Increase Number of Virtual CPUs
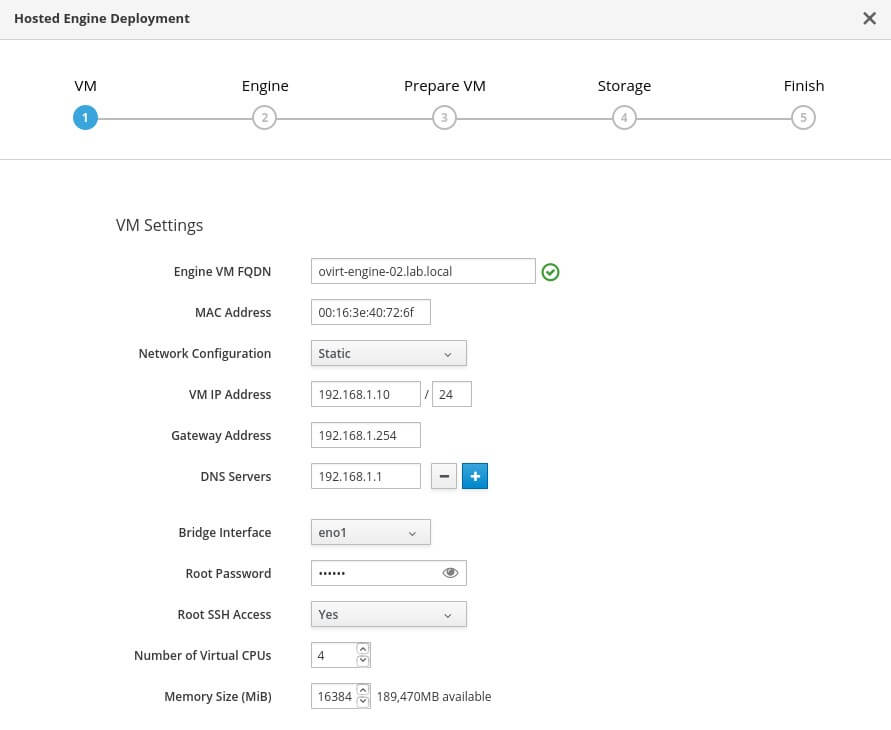 click(x=363, y=649)
